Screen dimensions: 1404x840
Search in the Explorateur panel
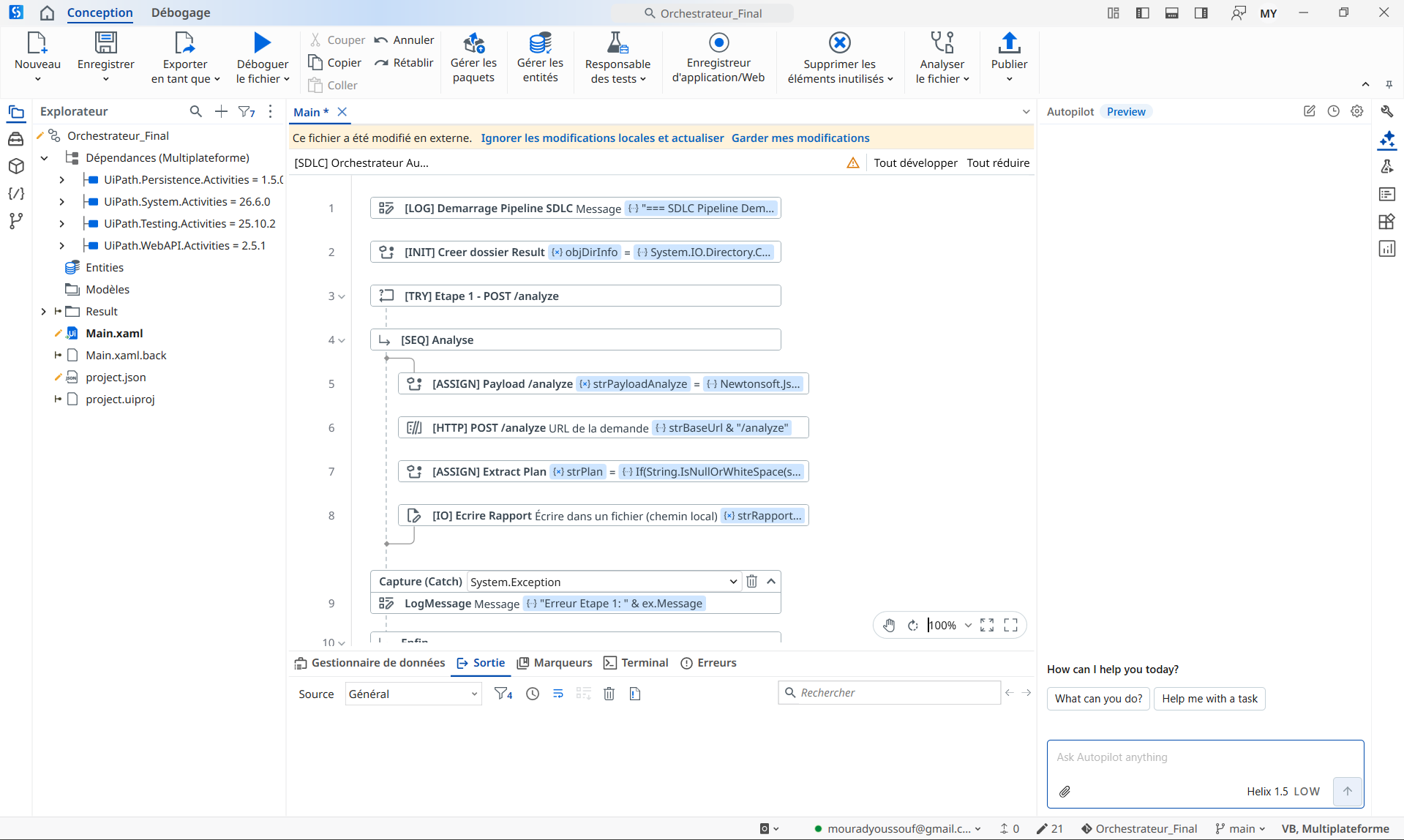195,111
